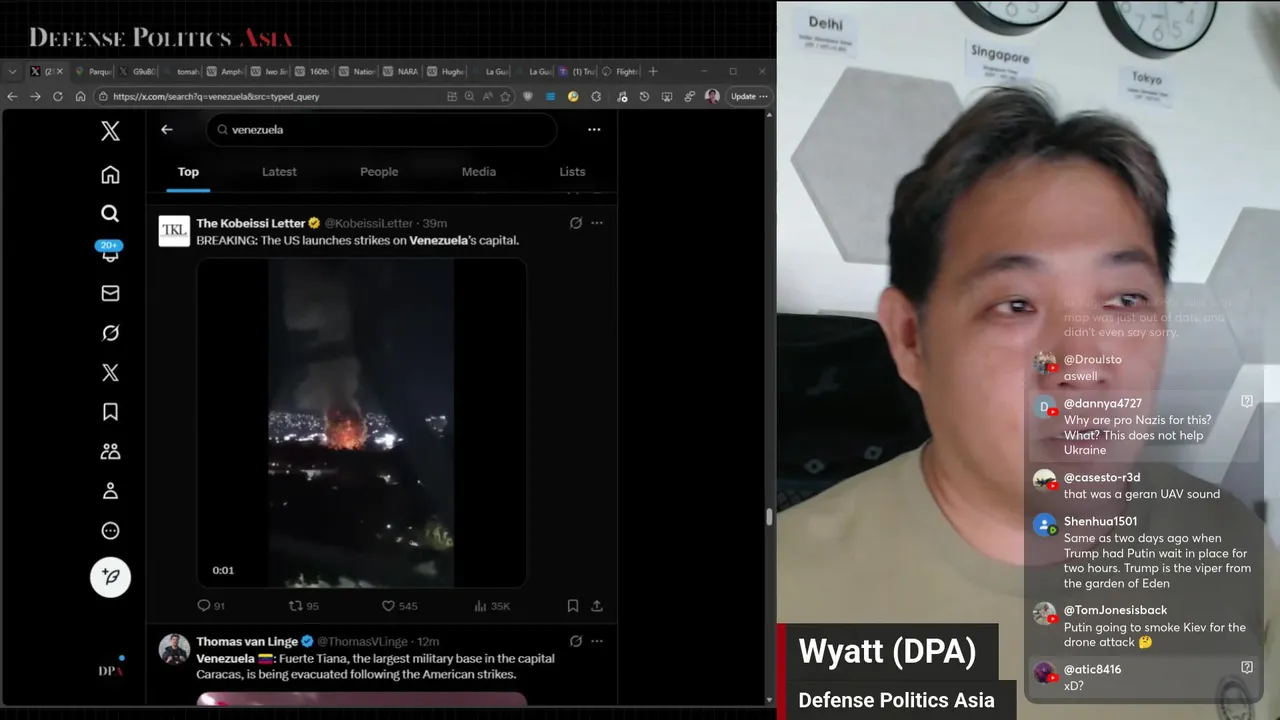Switch to the Media tab
The image size is (1280, 720).
479,172
